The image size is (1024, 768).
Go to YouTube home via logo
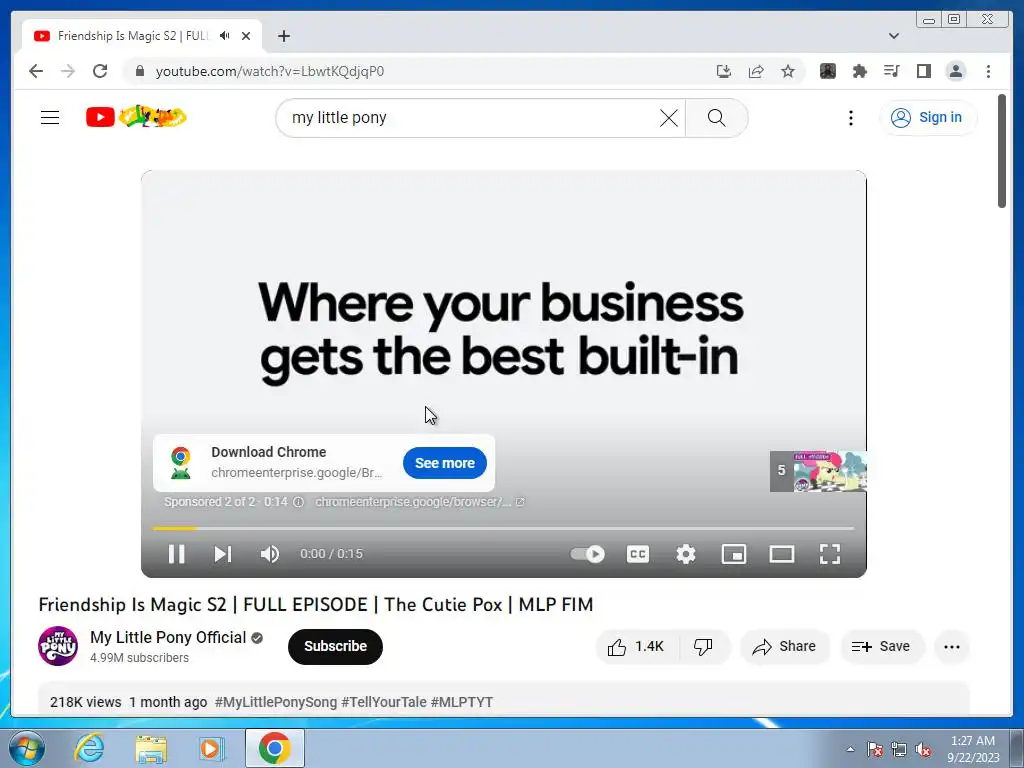point(136,117)
